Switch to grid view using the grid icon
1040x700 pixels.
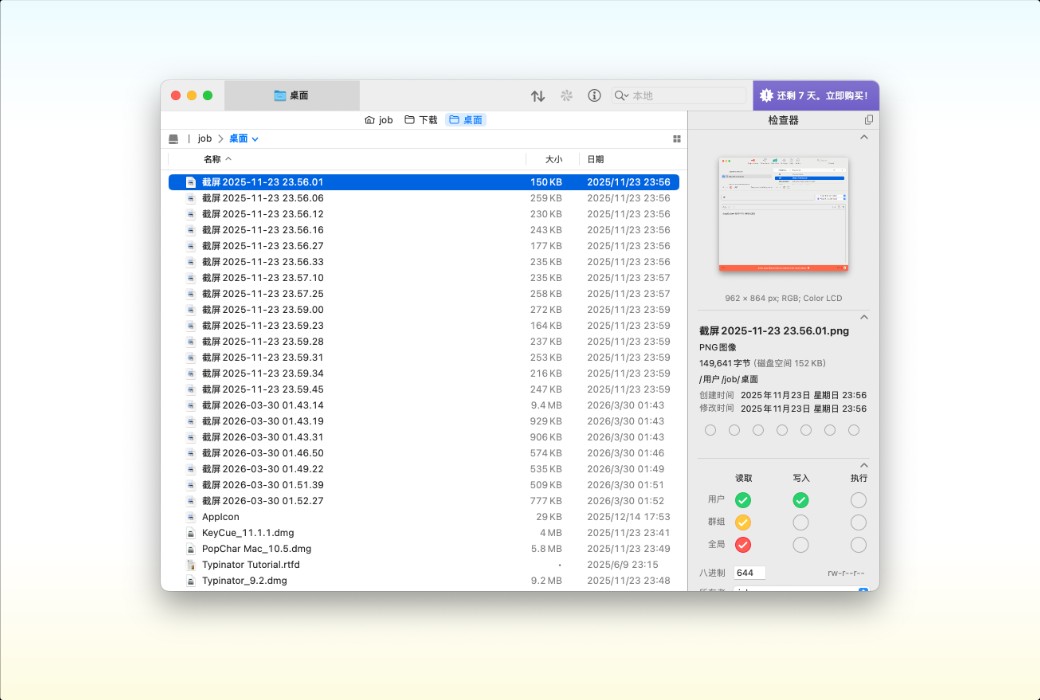pos(678,138)
